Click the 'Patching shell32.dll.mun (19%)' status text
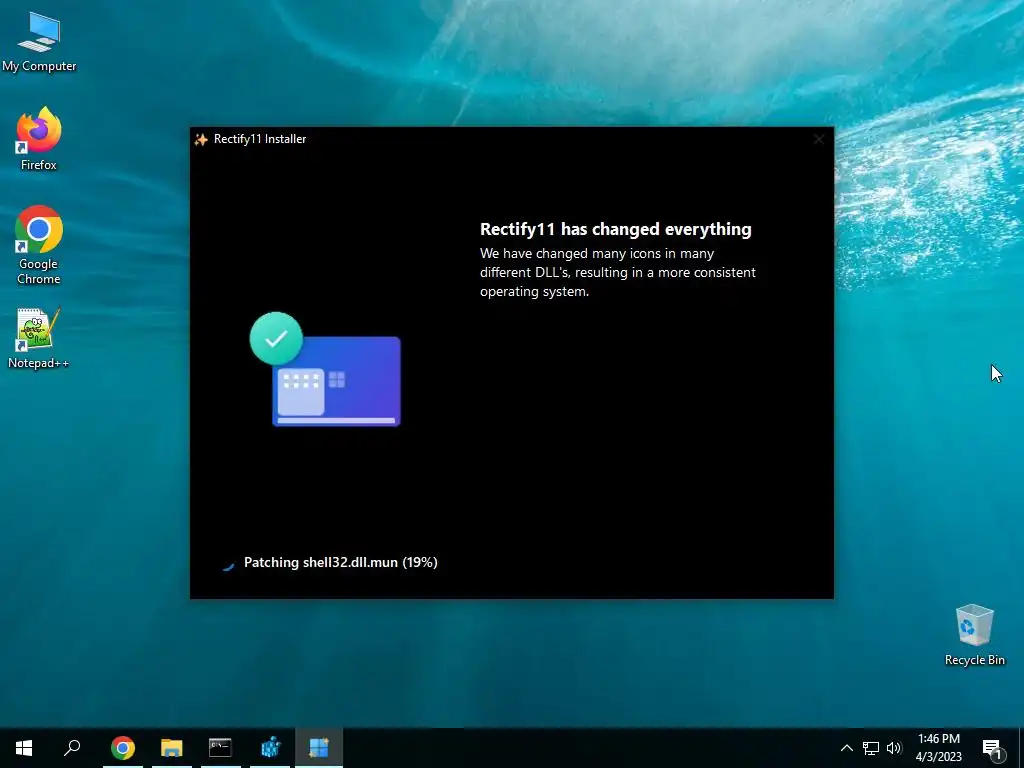The width and height of the screenshot is (1024, 768). [x=341, y=562]
